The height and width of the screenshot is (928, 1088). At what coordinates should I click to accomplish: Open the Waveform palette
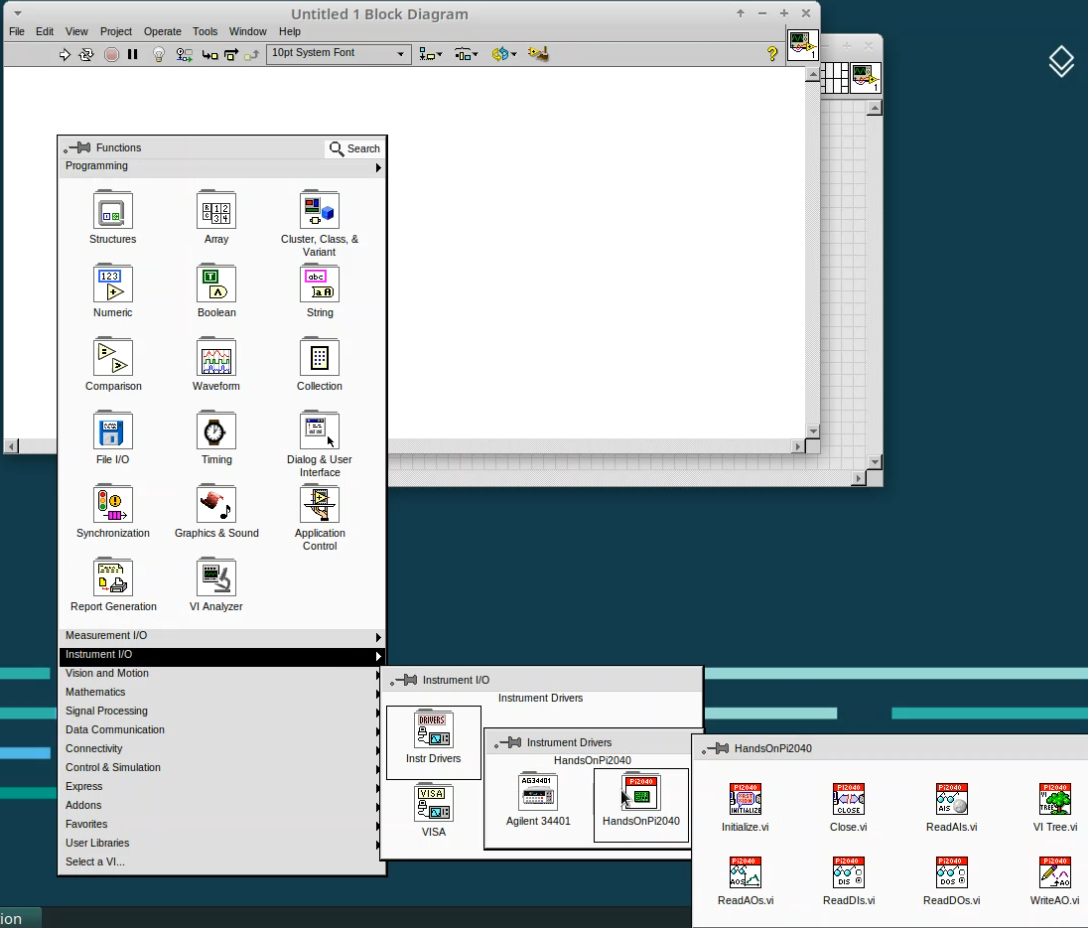coord(216,357)
